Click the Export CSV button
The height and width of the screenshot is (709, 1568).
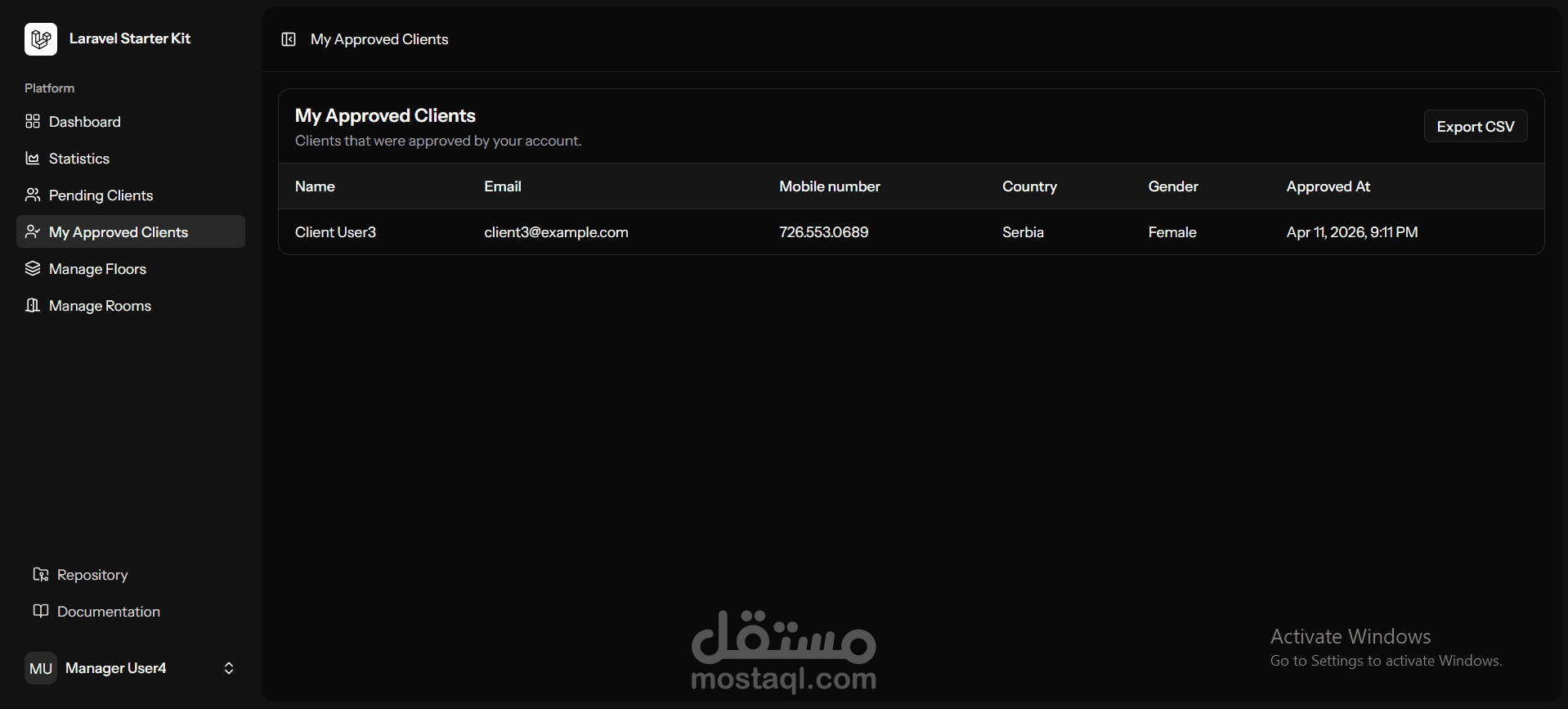tap(1476, 127)
